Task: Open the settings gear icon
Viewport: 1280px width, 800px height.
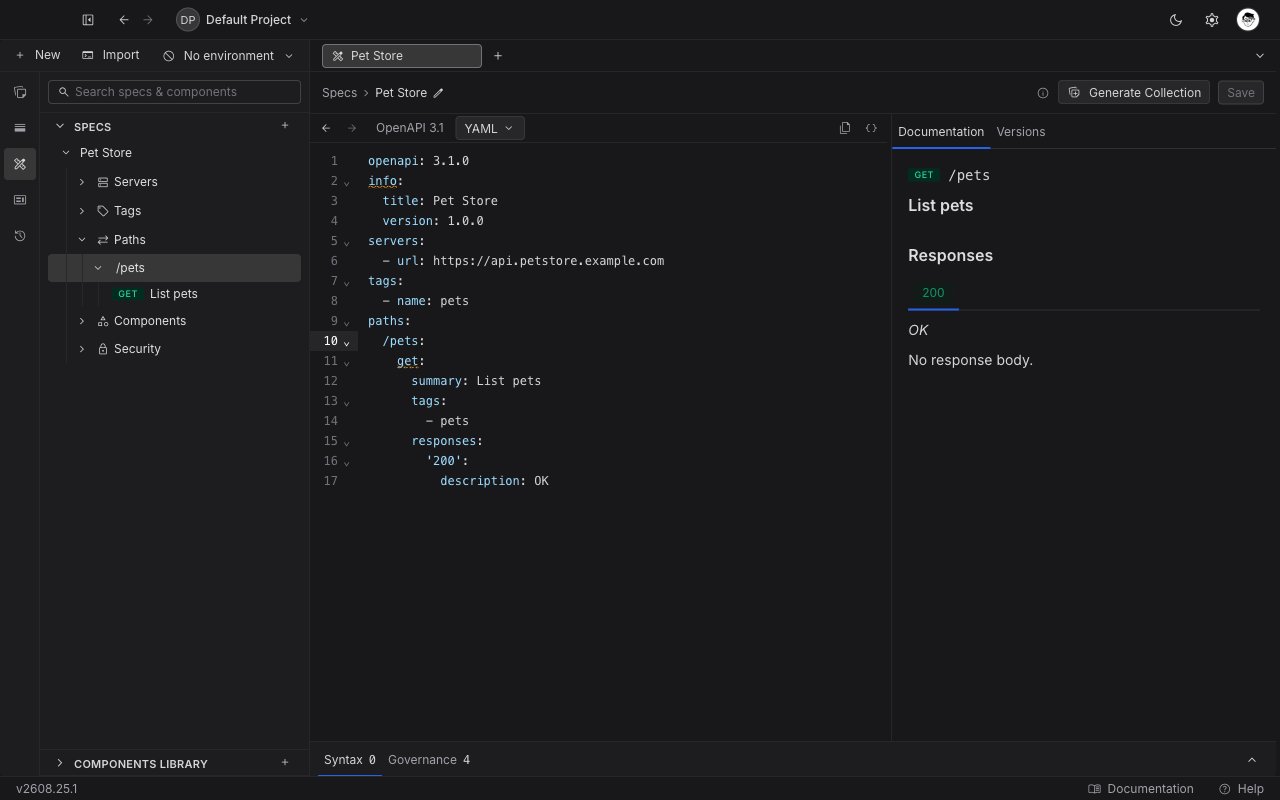Action: coord(1212,20)
